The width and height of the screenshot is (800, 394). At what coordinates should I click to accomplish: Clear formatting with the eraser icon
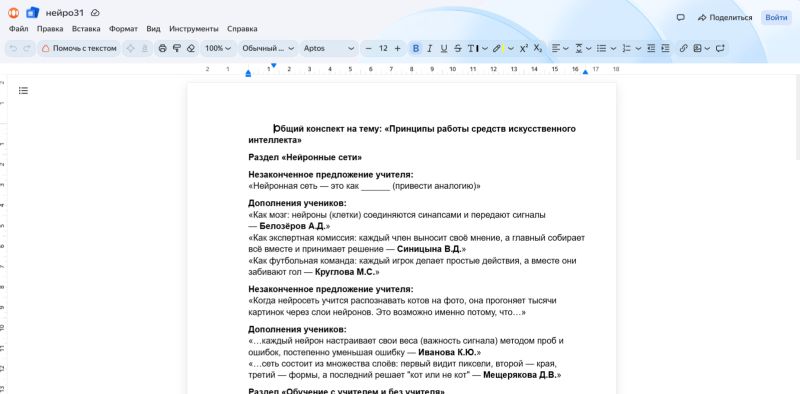[x=191, y=48]
